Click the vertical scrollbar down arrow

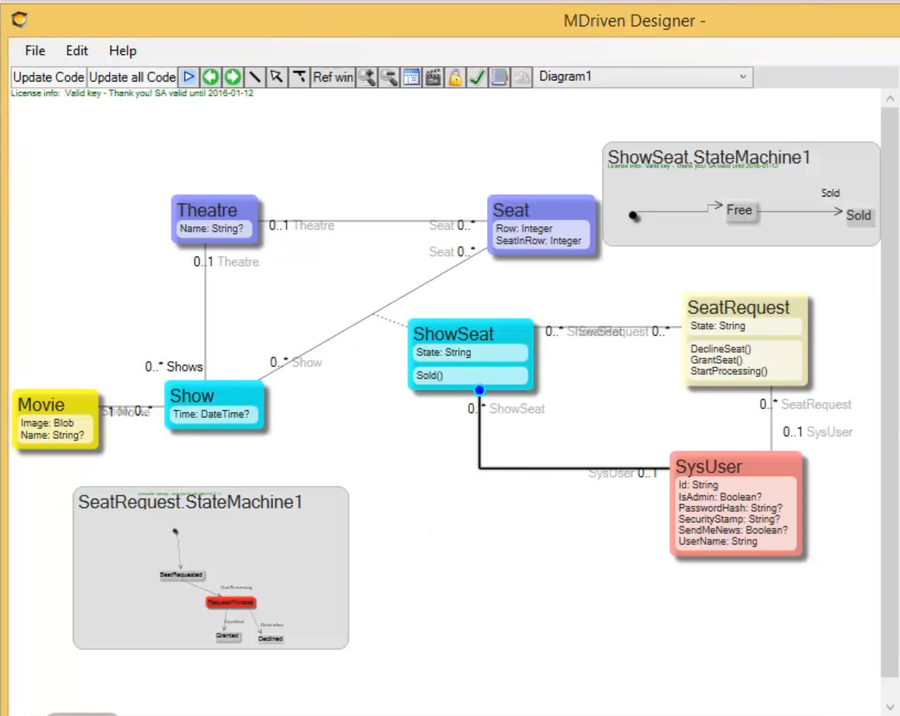coord(890,705)
